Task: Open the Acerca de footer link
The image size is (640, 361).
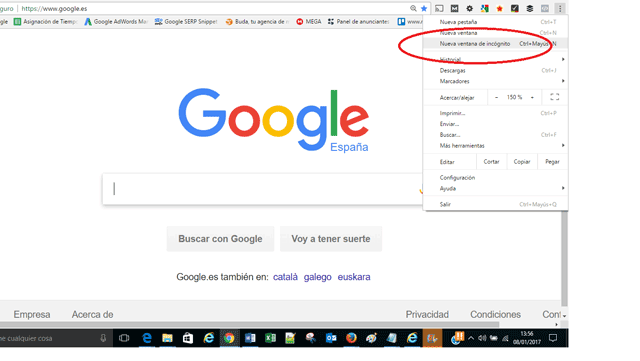Action: point(93,314)
